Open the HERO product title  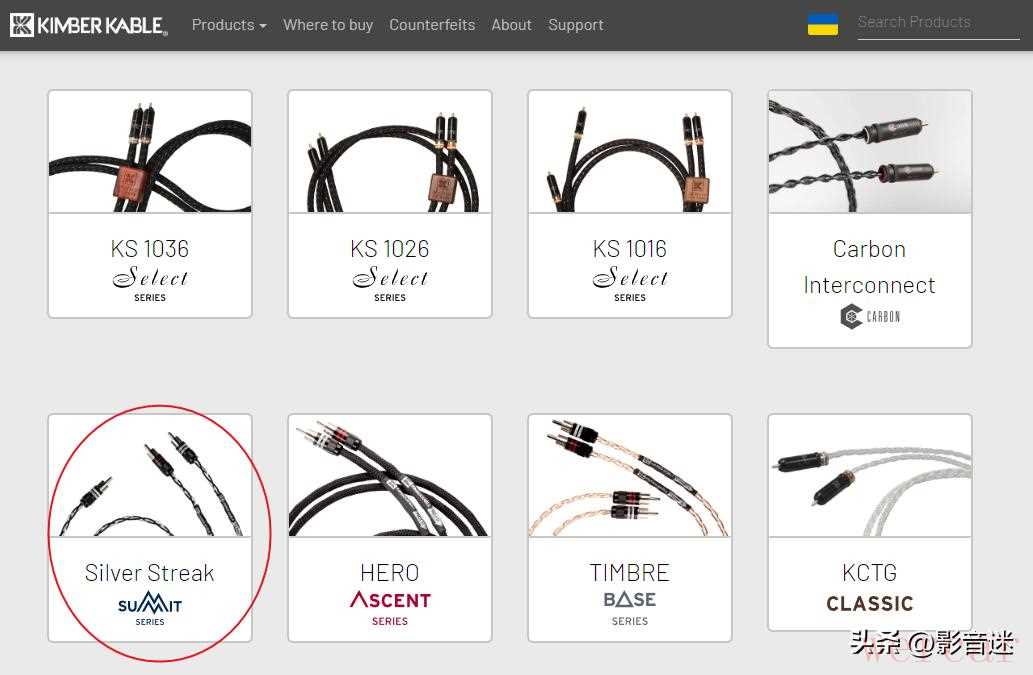pyautogui.click(x=390, y=573)
